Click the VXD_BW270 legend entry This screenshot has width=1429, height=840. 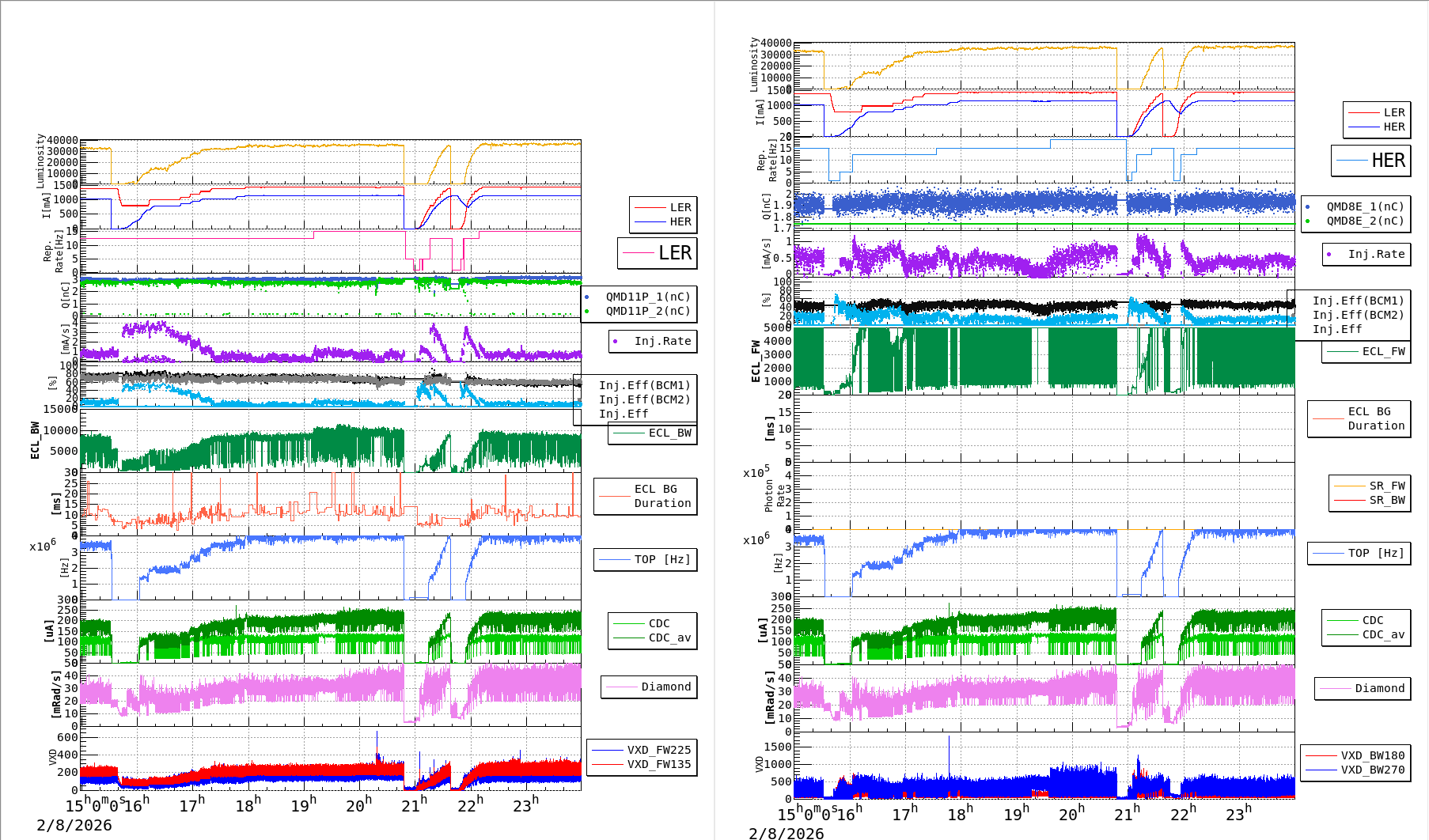(x=1372, y=770)
